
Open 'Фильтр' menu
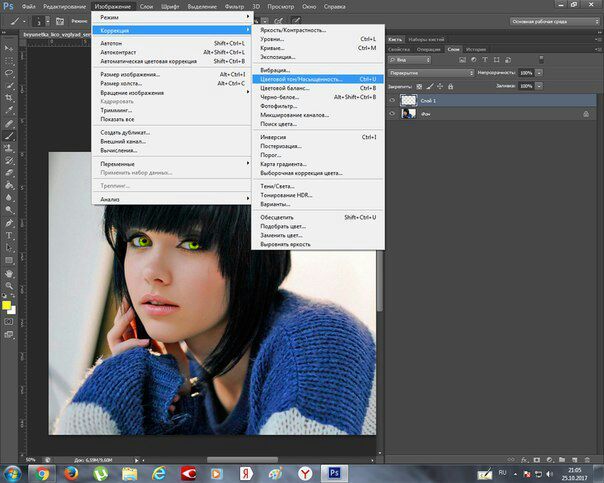234,7
